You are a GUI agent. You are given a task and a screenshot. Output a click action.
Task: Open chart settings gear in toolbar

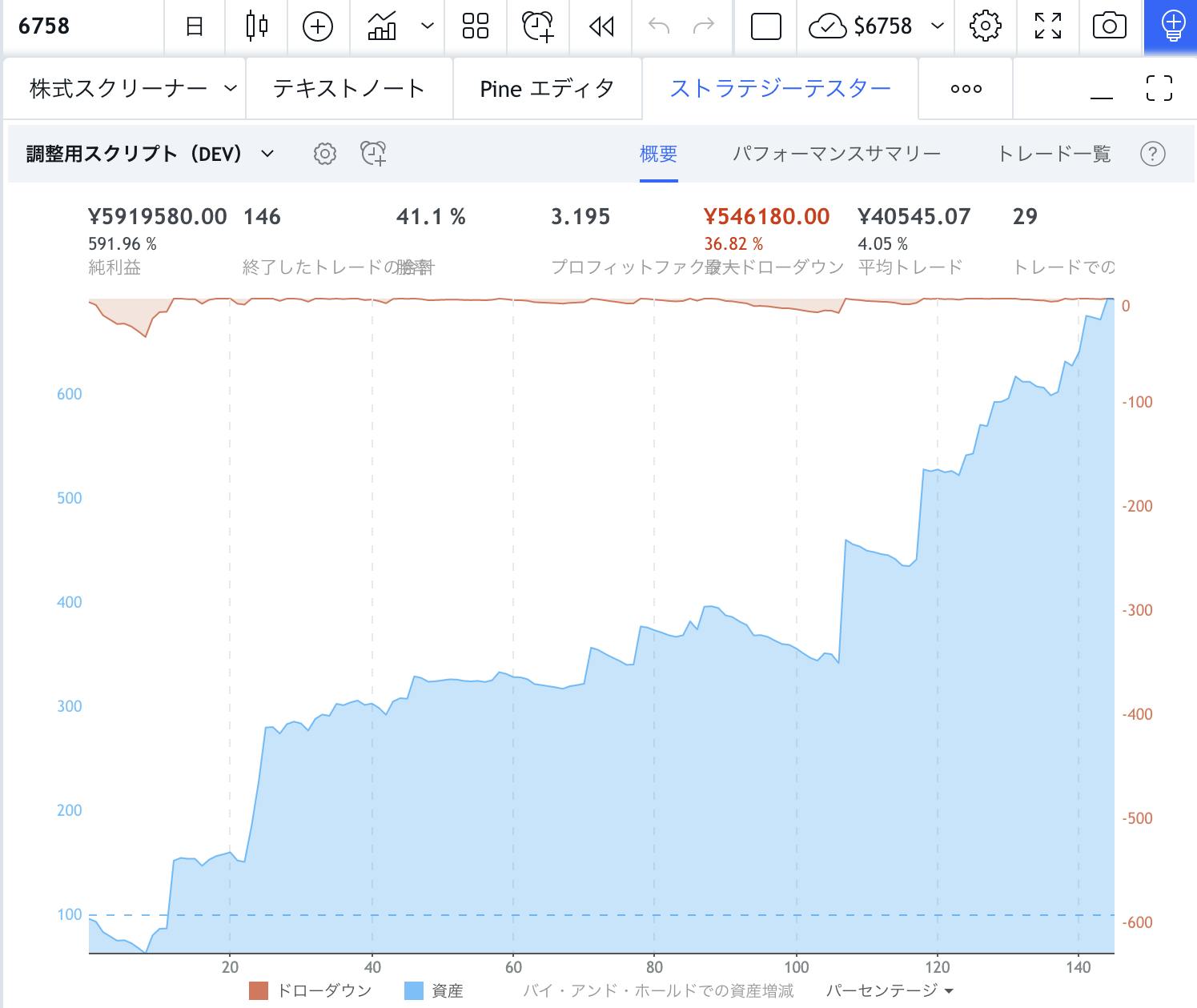[x=986, y=26]
